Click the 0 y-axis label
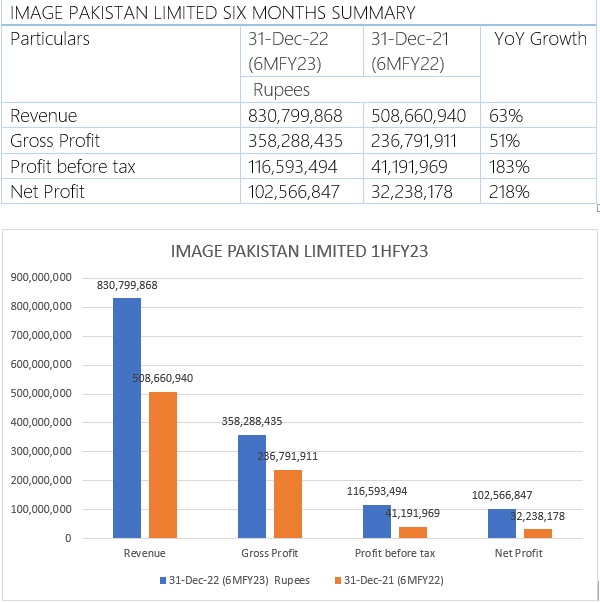 coord(68,538)
